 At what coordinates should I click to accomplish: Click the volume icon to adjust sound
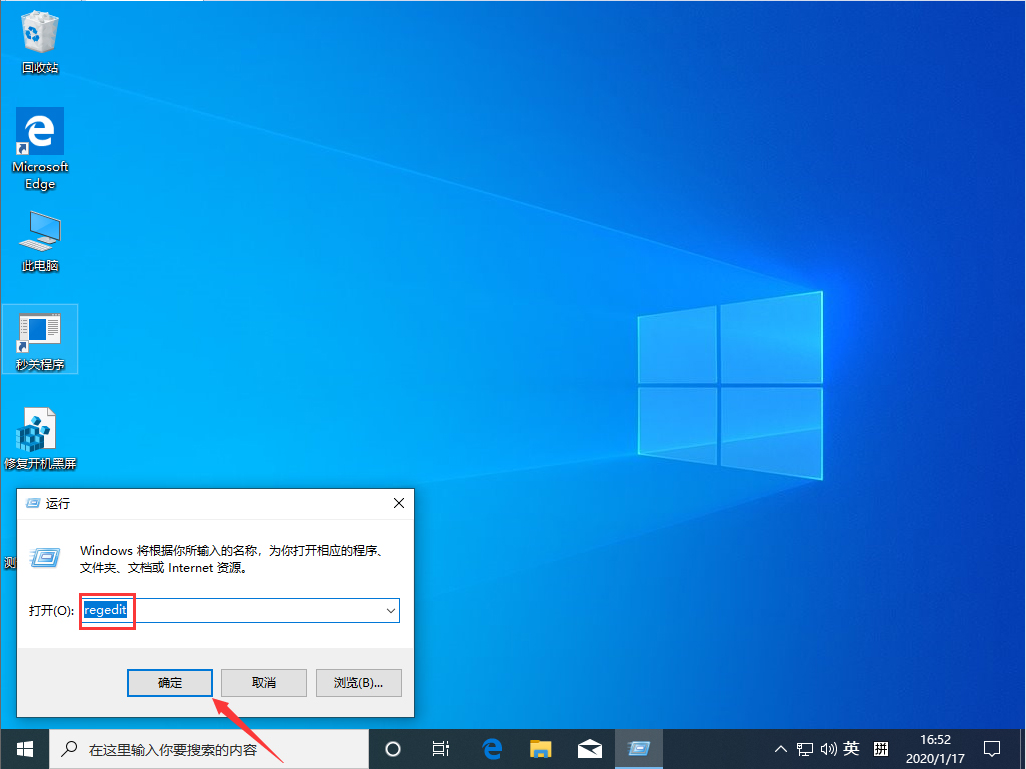click(827, 748)
